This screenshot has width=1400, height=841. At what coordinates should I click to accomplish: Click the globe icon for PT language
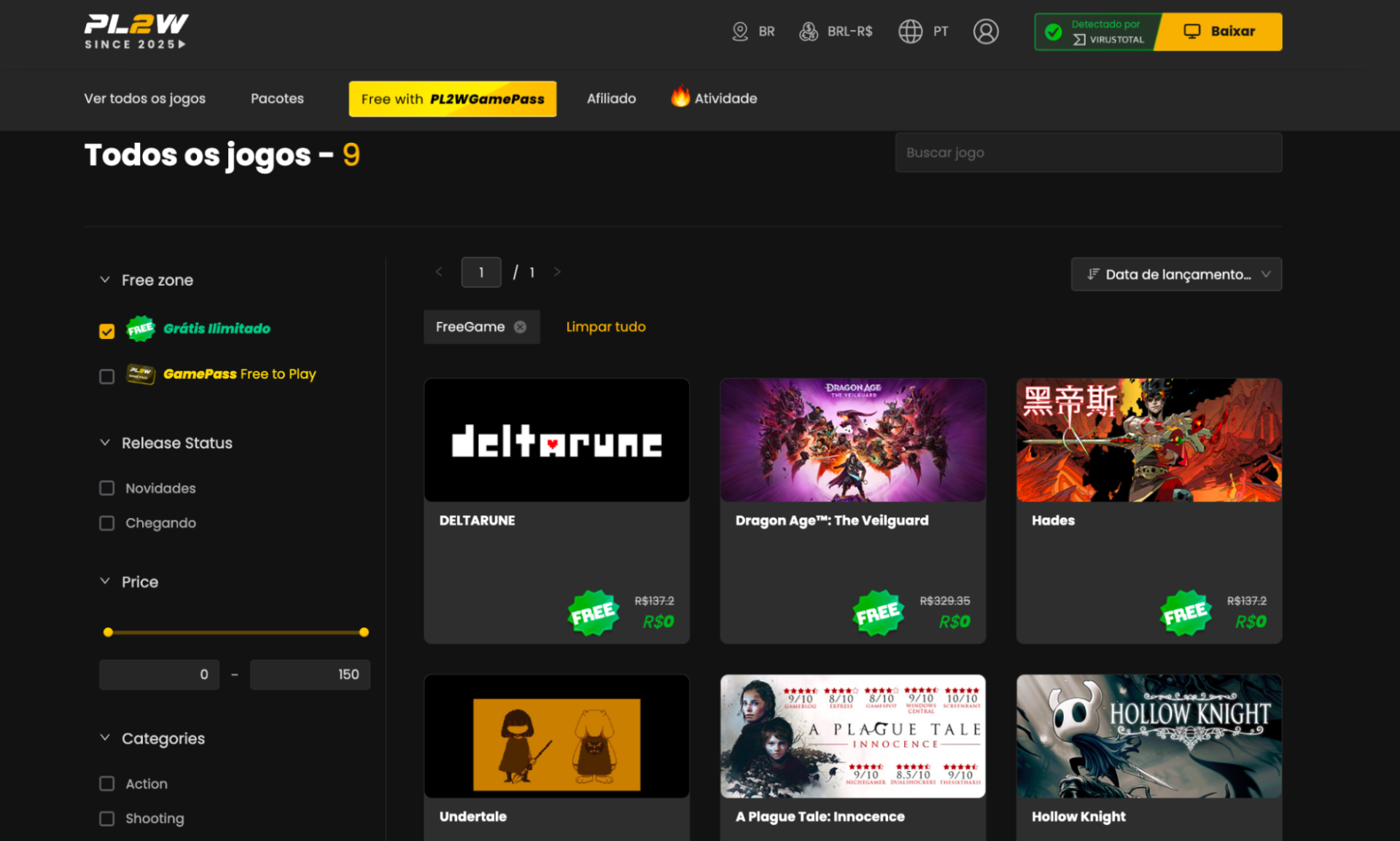click(x=909, y=31)
